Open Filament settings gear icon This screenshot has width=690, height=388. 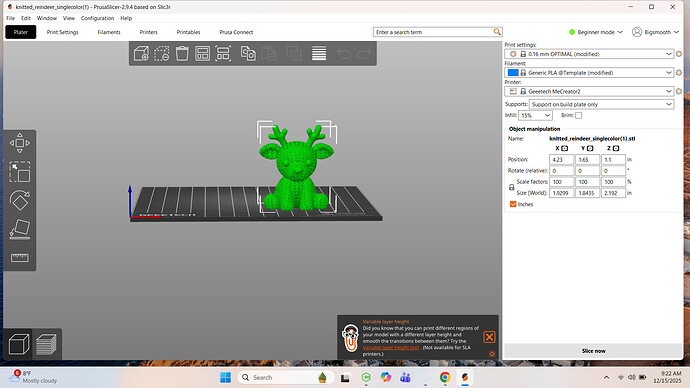(x=679, y=73)
